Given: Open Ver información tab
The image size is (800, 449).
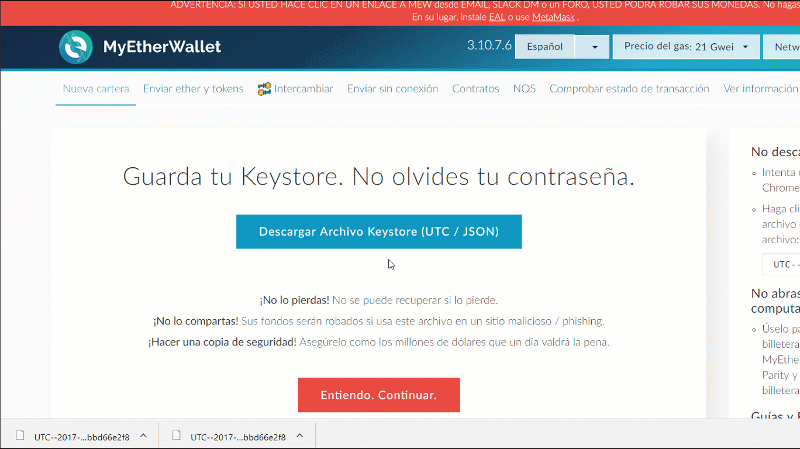Looking at the screenshot, I should tap(761, 89).
